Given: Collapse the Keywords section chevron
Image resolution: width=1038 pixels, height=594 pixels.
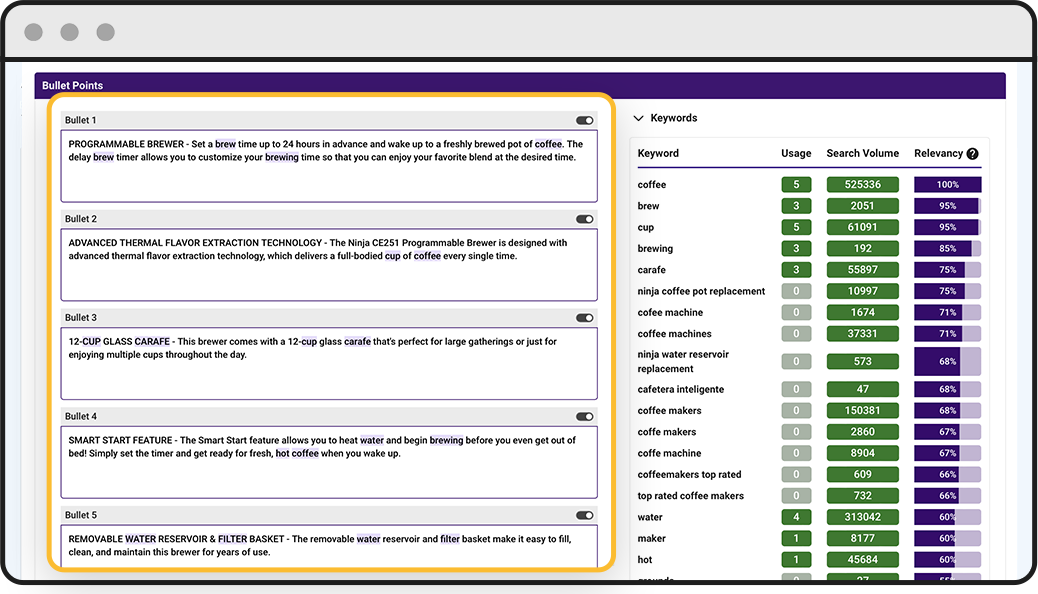Looking at the screenshot, I should (639, 118).
